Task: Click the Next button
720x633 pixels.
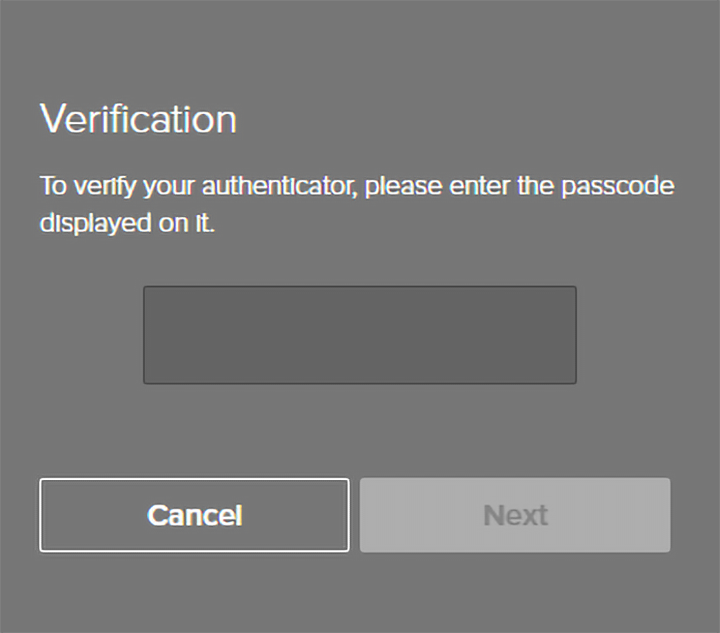Action: pyautogui.click(x=515, y=515)
